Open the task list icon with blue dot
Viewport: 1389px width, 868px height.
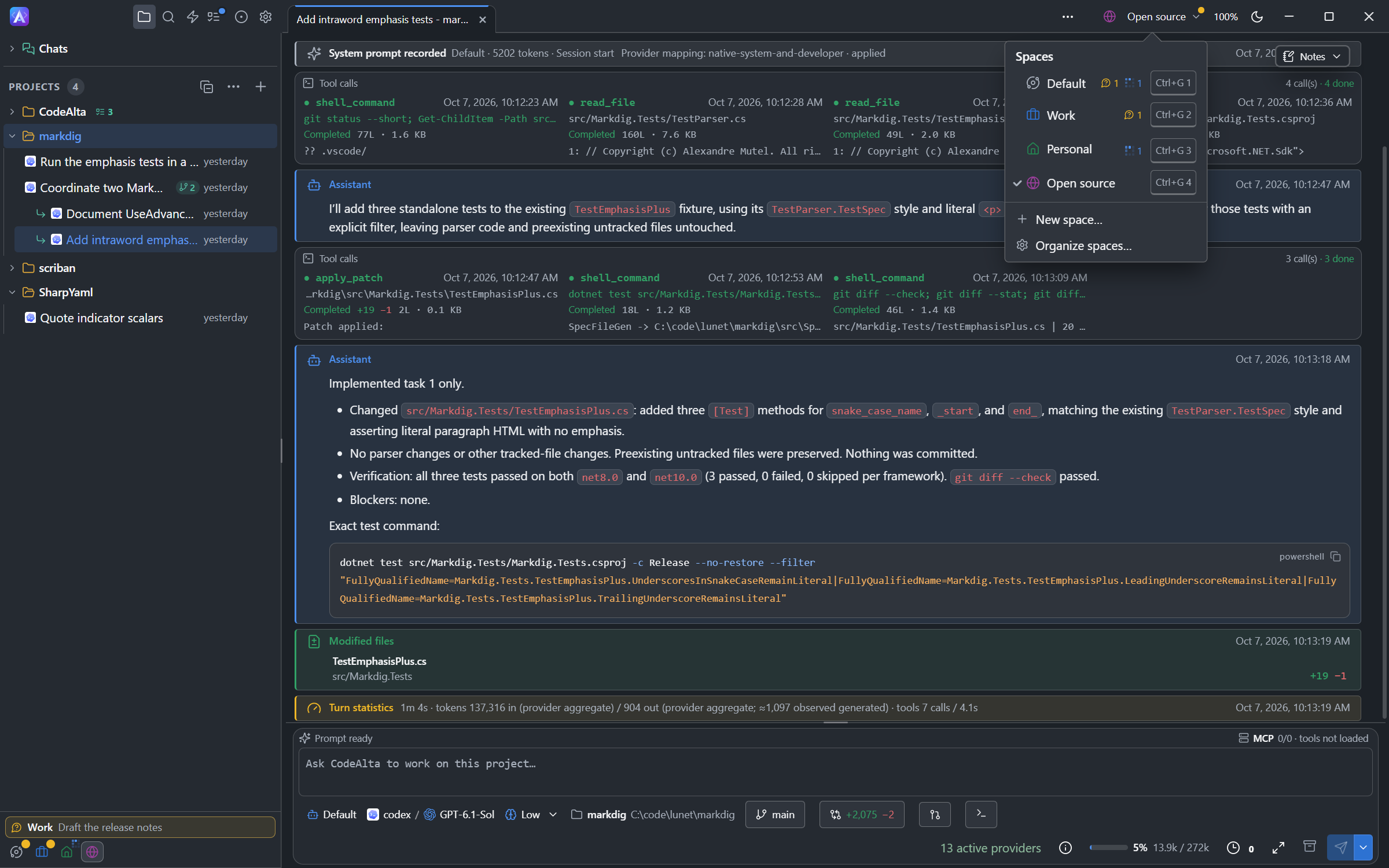pos(215,17)
